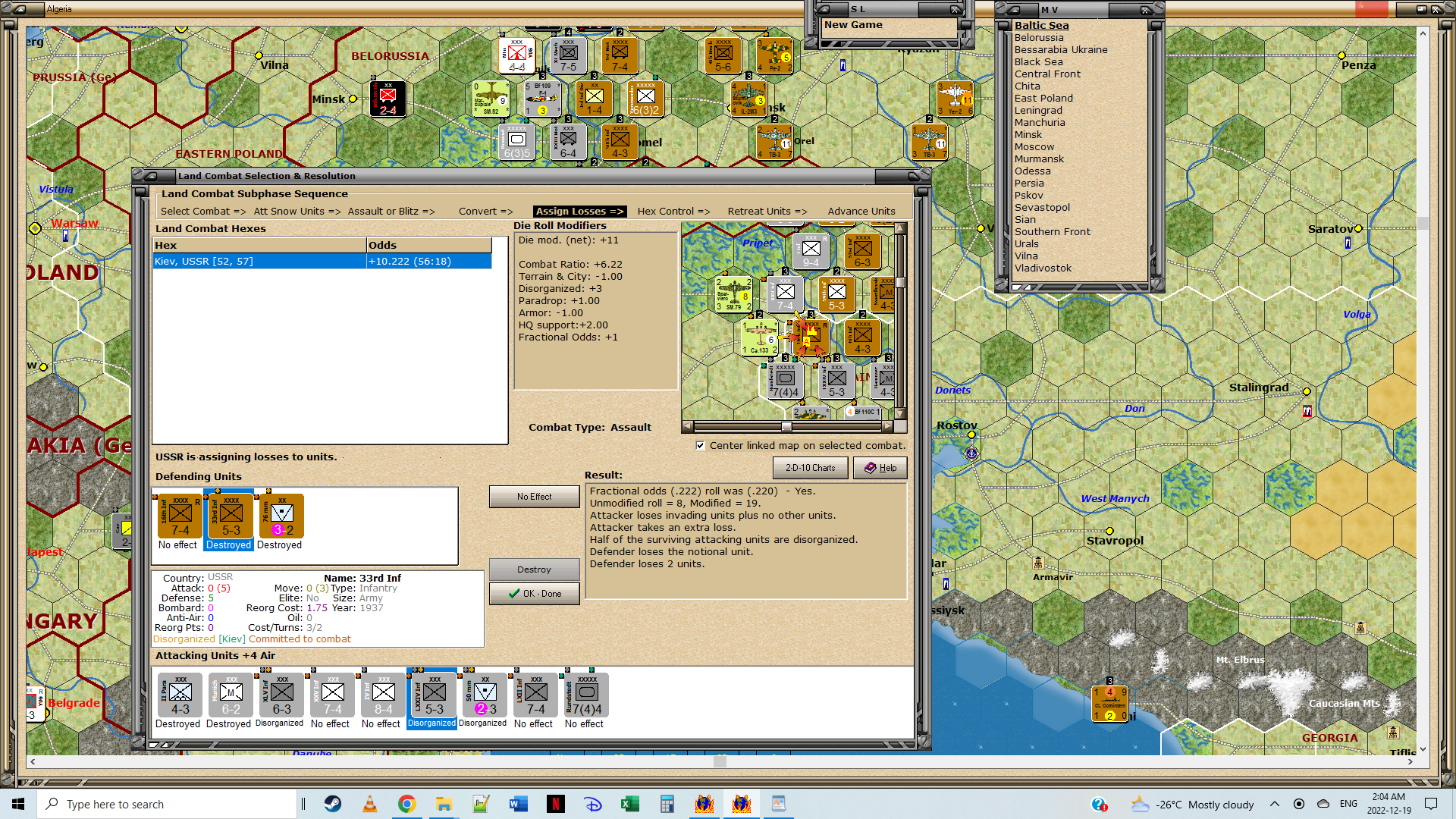Screen dimensions: 1456x819
Task: Select the 3-2 artillery defending unit
Action: tap(281, 516)
